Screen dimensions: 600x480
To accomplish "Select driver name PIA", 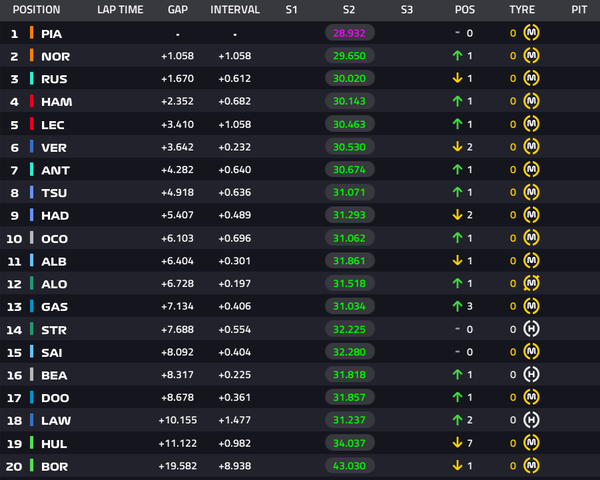I will point(52,34).
